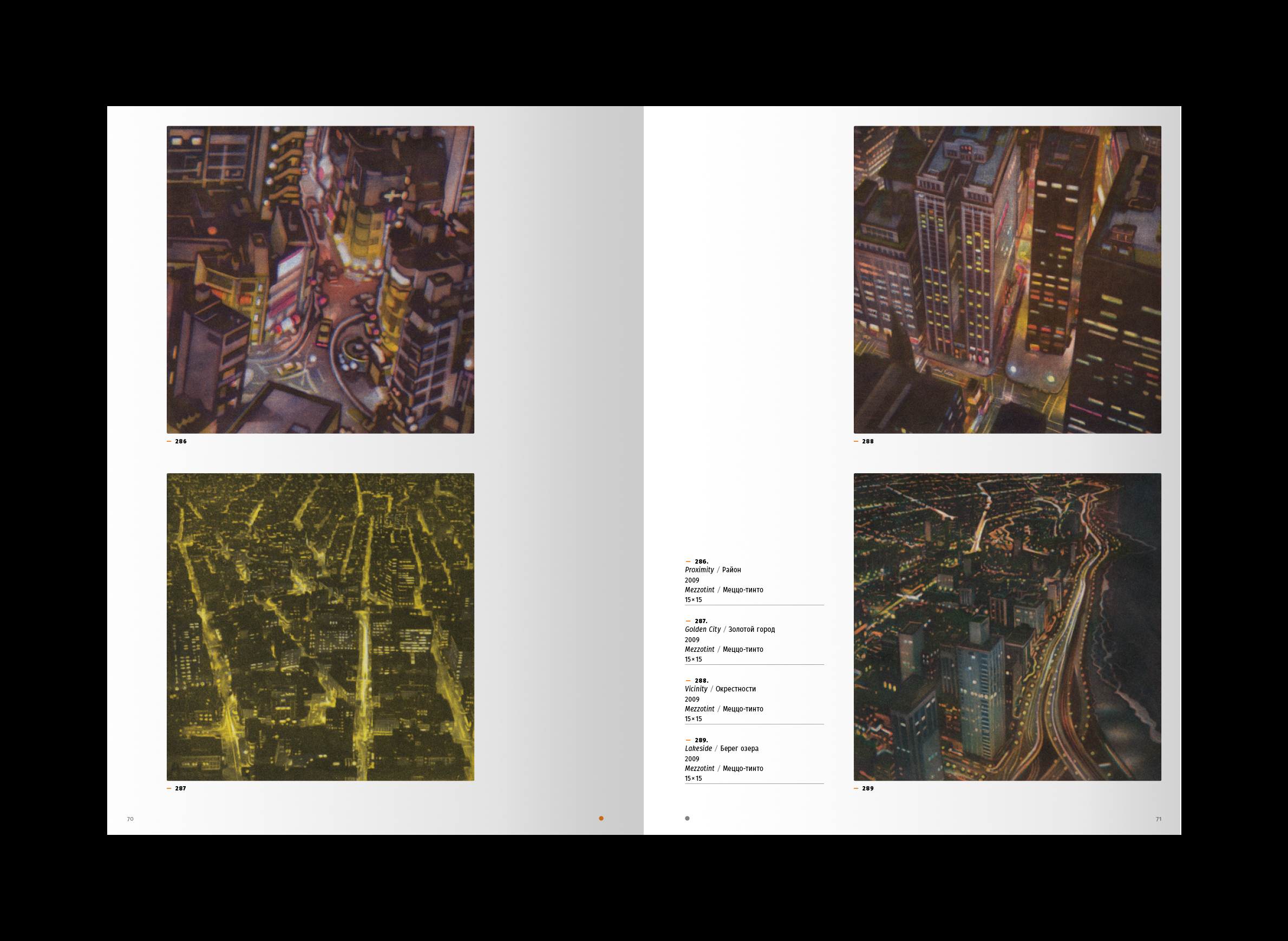
Task: Click the Vicinity / Окрестности title text
Action: pyautogui.click(x=720, y=689)
